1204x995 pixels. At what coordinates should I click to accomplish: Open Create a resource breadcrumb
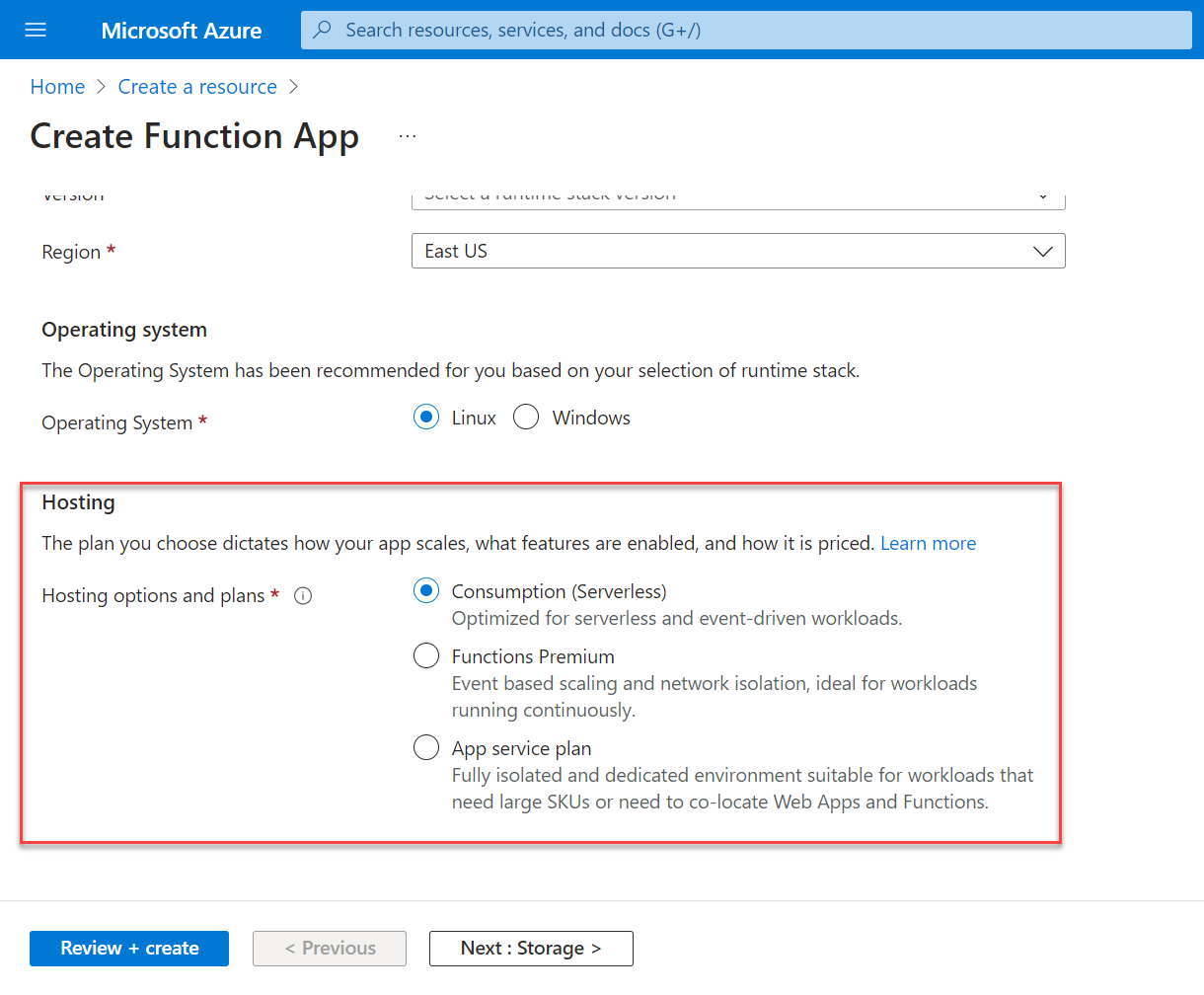tap(196, 86)
